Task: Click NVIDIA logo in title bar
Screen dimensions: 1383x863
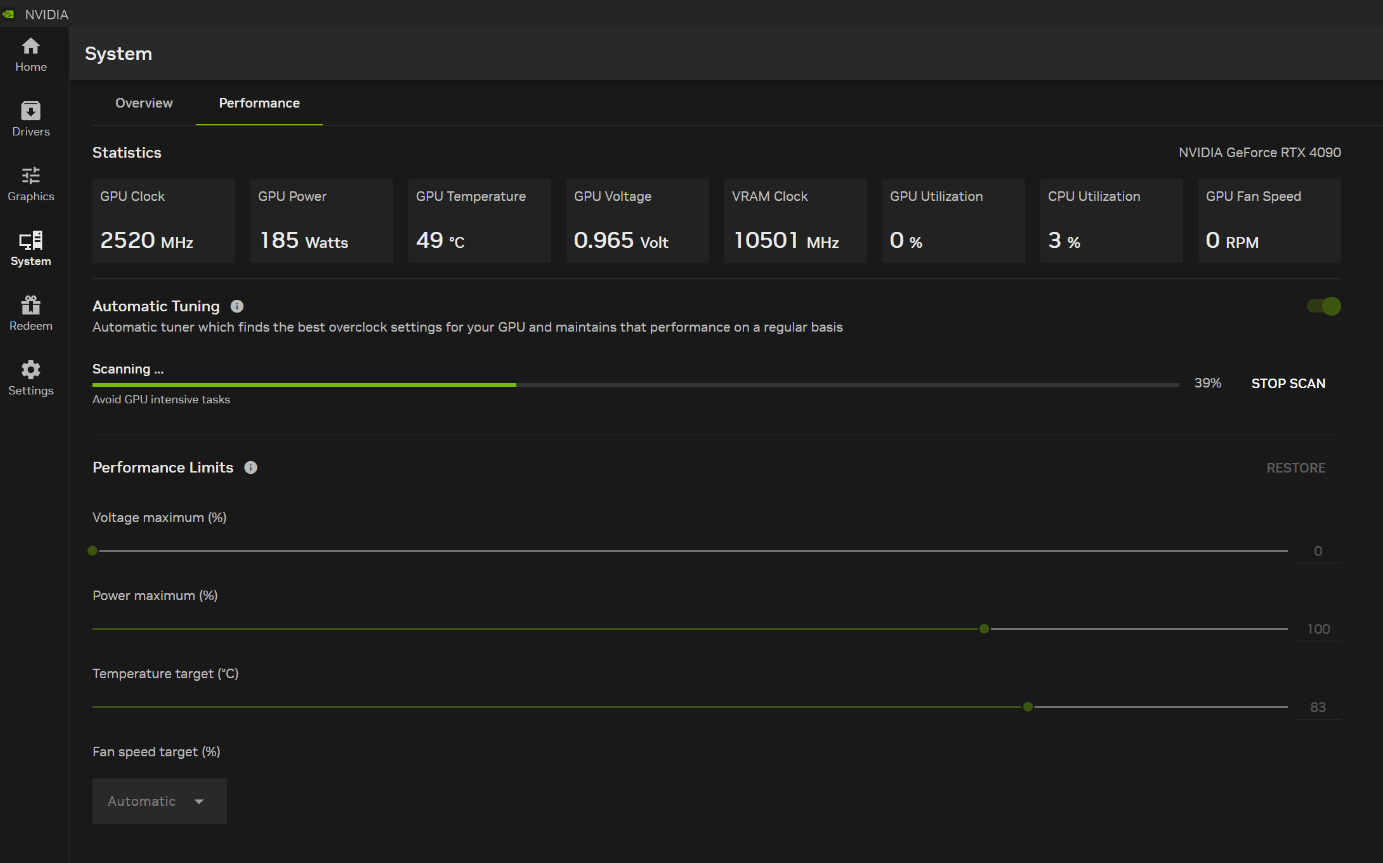Action: pyautogui.click(x=9, y=15)
